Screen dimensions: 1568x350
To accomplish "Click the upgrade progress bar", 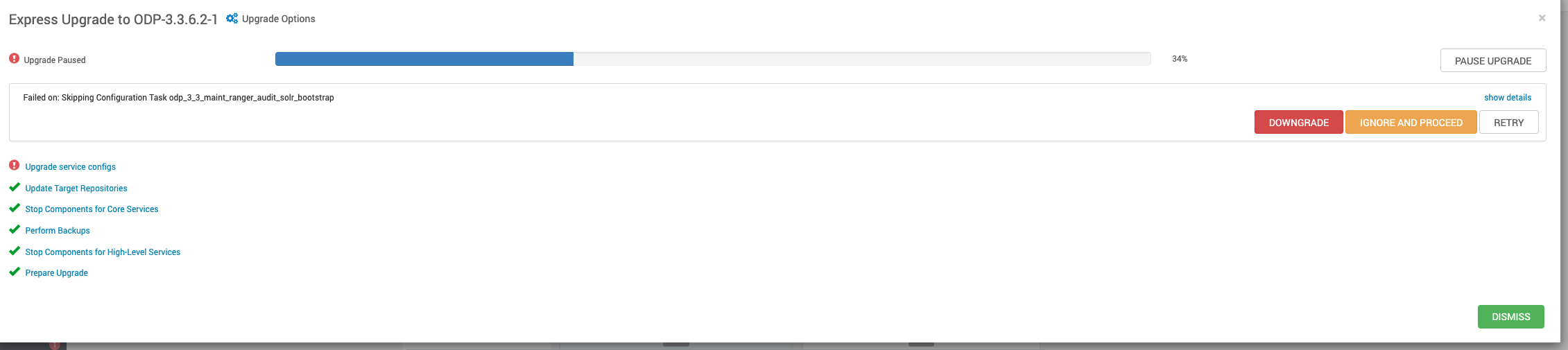I will tap(713, 59).
